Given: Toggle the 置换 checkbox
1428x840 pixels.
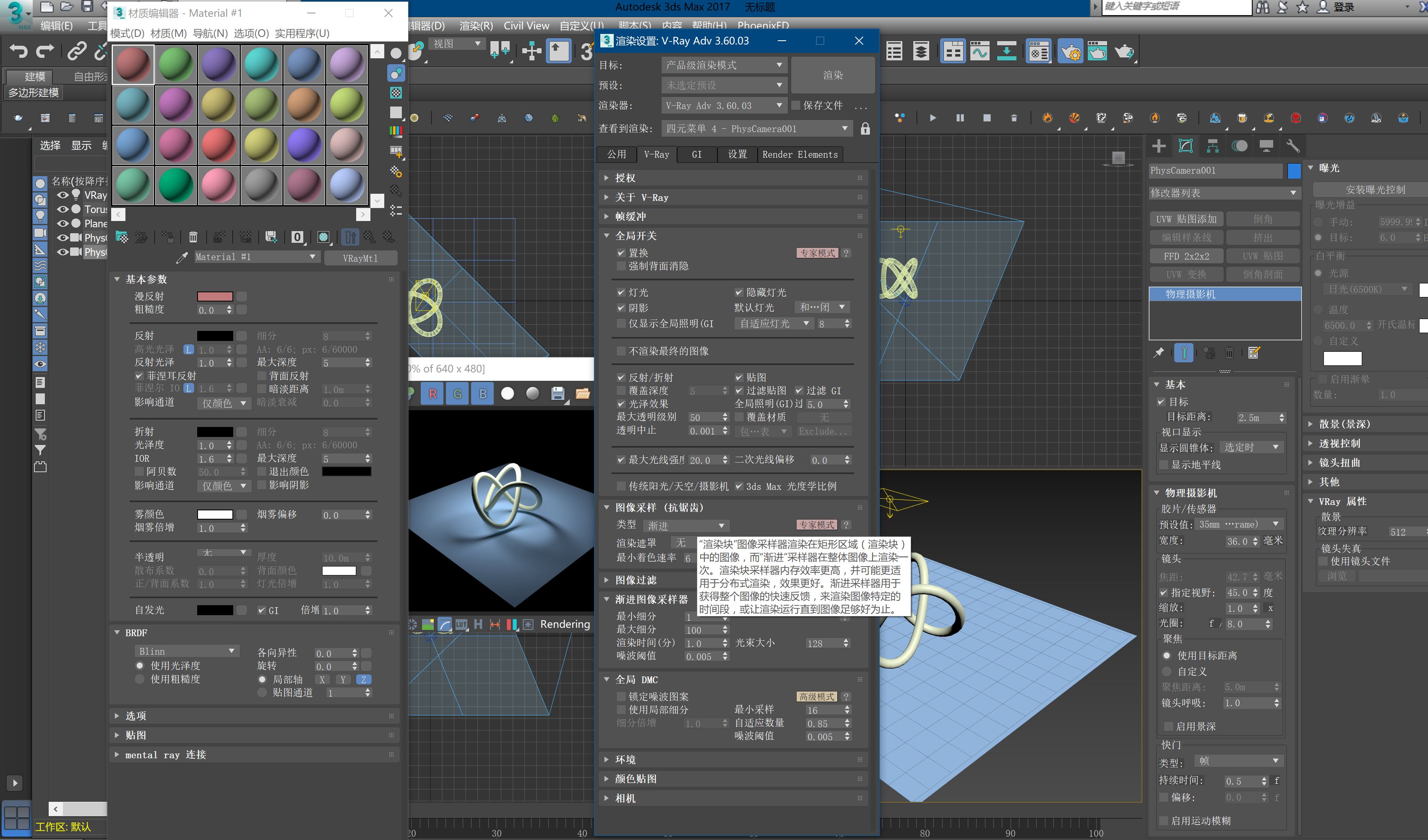Looking at the screenshot, I should click(621, 253).
